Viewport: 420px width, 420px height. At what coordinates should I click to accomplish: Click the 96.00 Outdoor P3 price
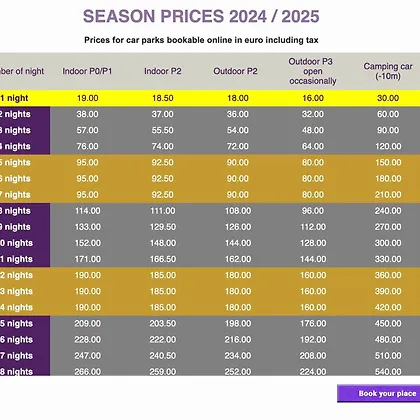313,211
